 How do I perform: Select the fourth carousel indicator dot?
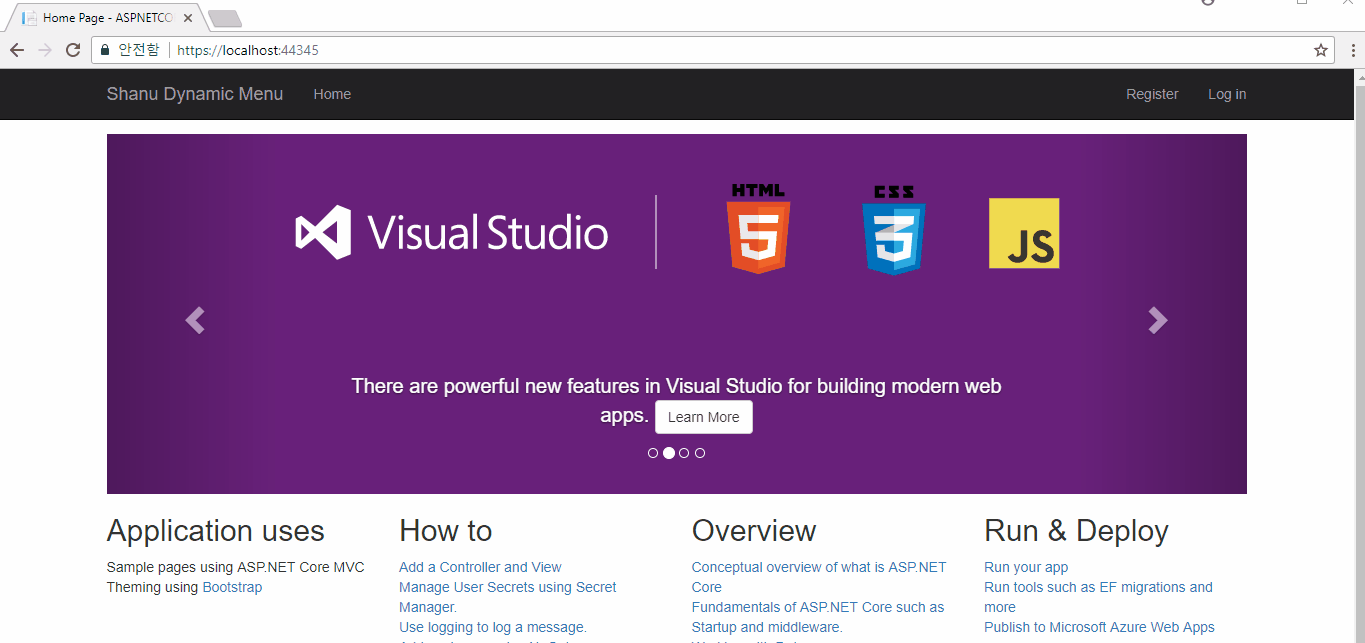700,453
